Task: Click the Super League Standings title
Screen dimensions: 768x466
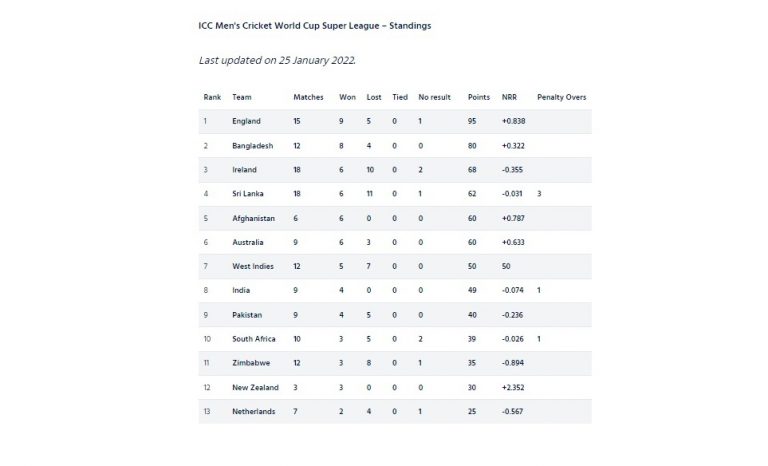Action: [x=316, y=25]
